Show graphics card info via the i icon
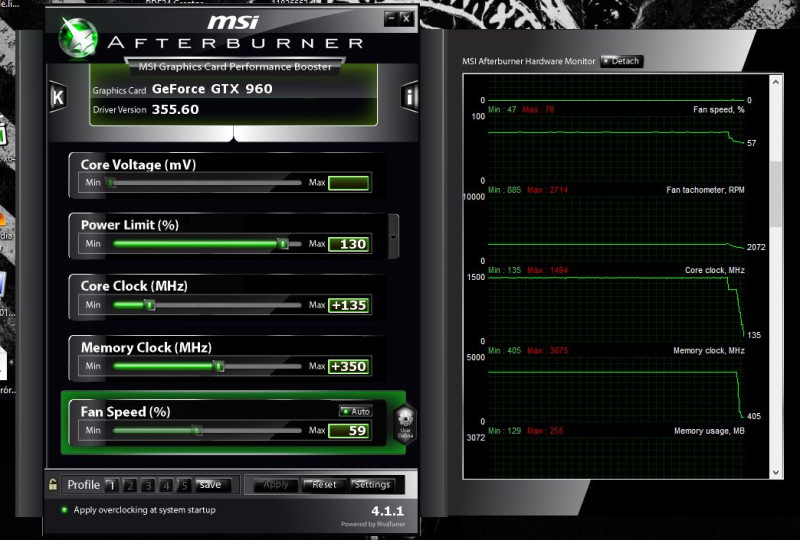This screenshot has width=800, height=540. pyautogui.click(x=410, y=96)
